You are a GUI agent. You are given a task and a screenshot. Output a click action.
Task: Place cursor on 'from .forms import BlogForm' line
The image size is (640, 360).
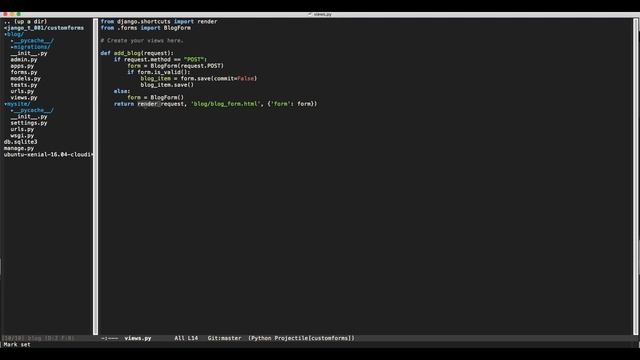tap(146, 28)
